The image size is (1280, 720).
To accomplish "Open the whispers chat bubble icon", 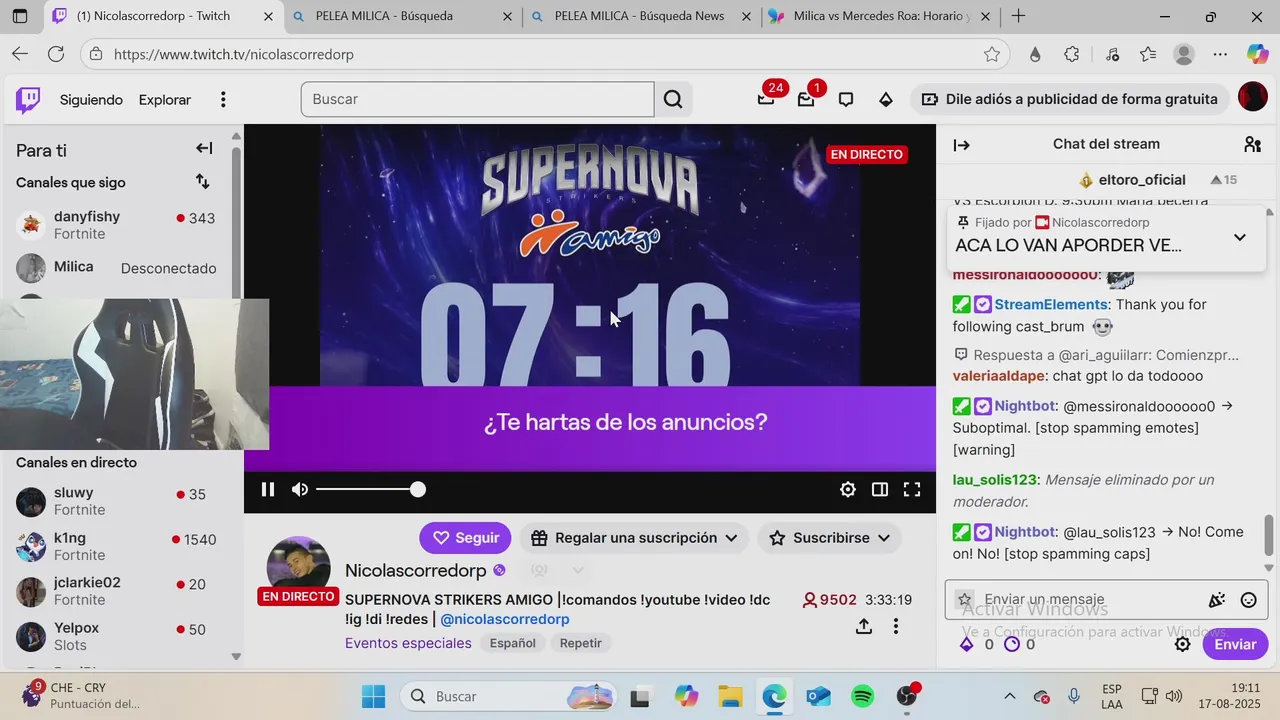I will click(846, 99).
